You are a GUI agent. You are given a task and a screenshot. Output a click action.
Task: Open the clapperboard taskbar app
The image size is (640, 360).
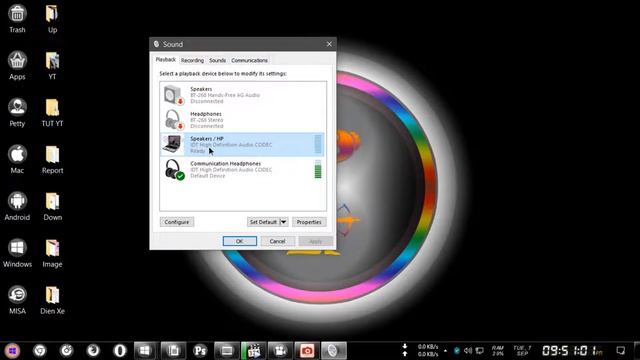tap(253, 351)
